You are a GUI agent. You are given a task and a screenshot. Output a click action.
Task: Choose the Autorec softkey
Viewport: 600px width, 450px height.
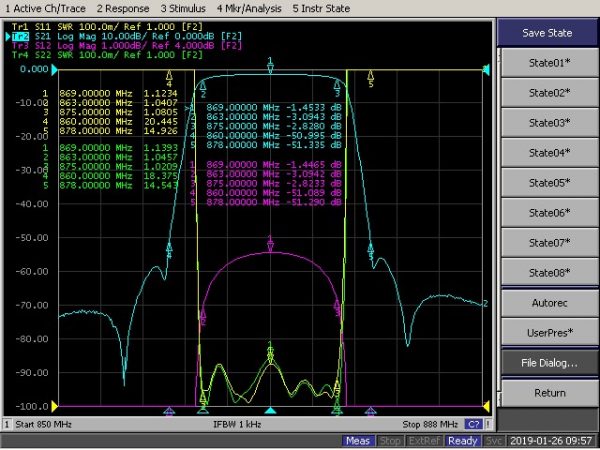549,301
